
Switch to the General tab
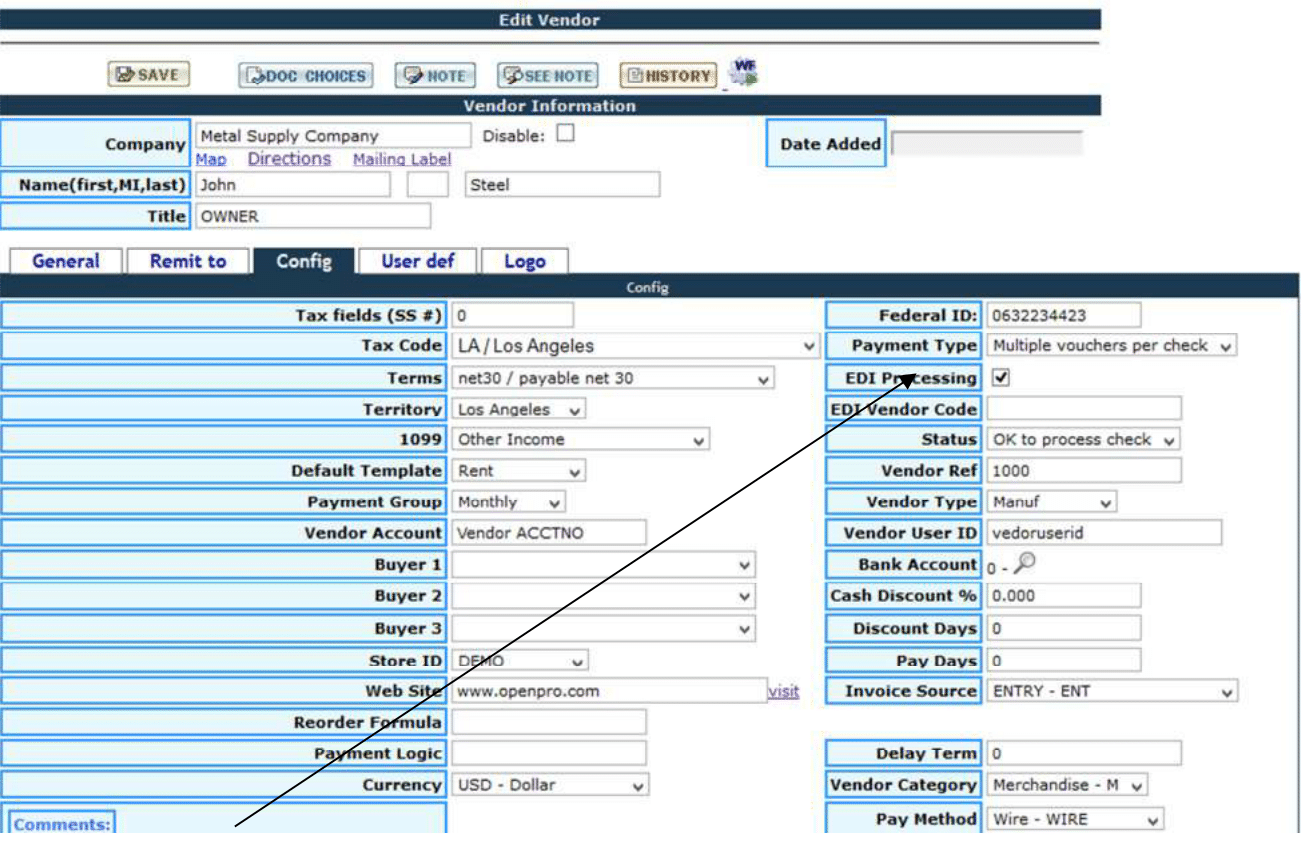[x=65, y=262]
